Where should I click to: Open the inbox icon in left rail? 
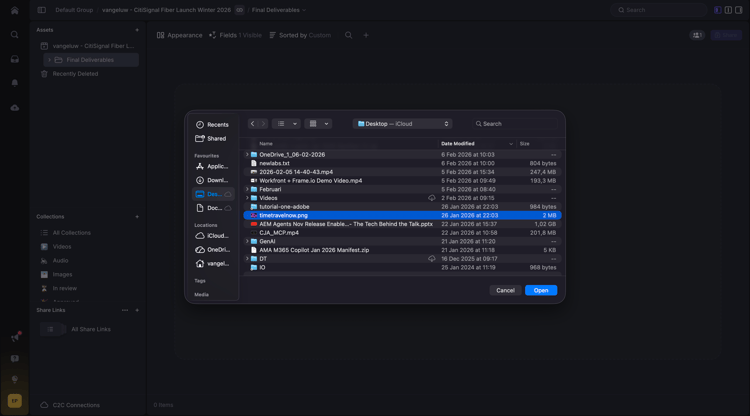click(14, 59)
